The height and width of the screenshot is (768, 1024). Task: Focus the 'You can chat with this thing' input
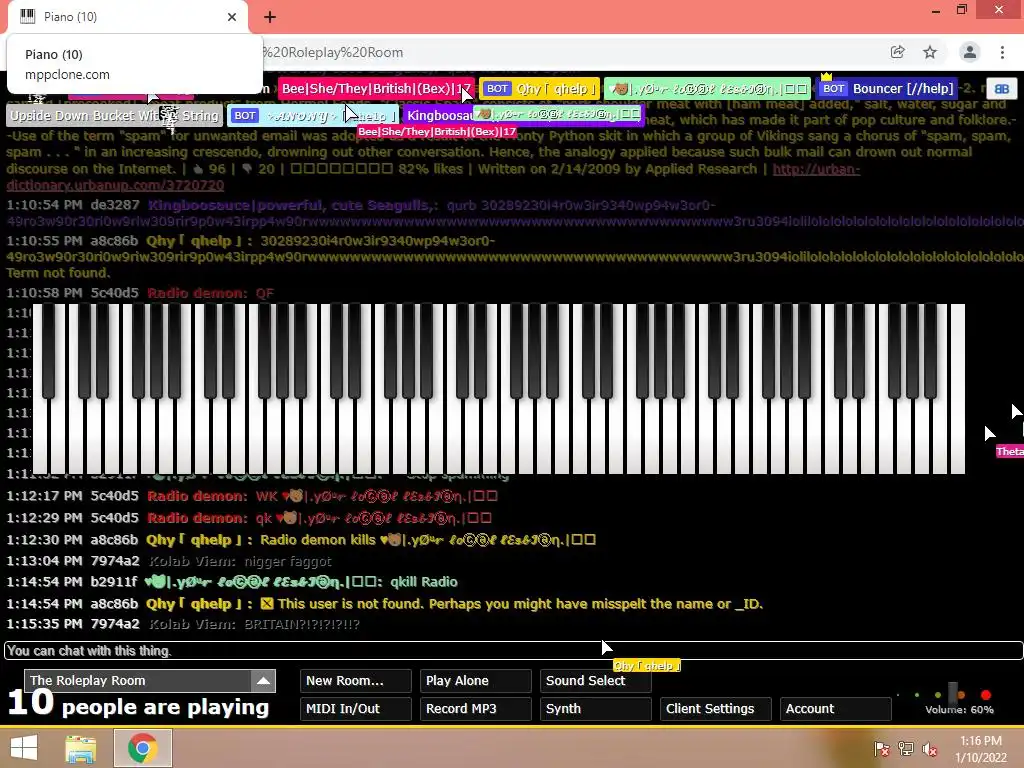point(513,650)
